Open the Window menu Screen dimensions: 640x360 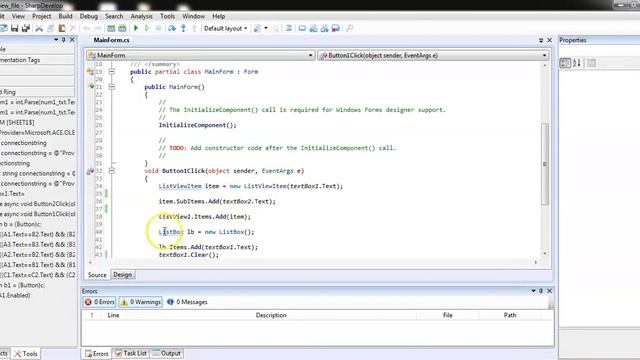click(x=193, y=16)
